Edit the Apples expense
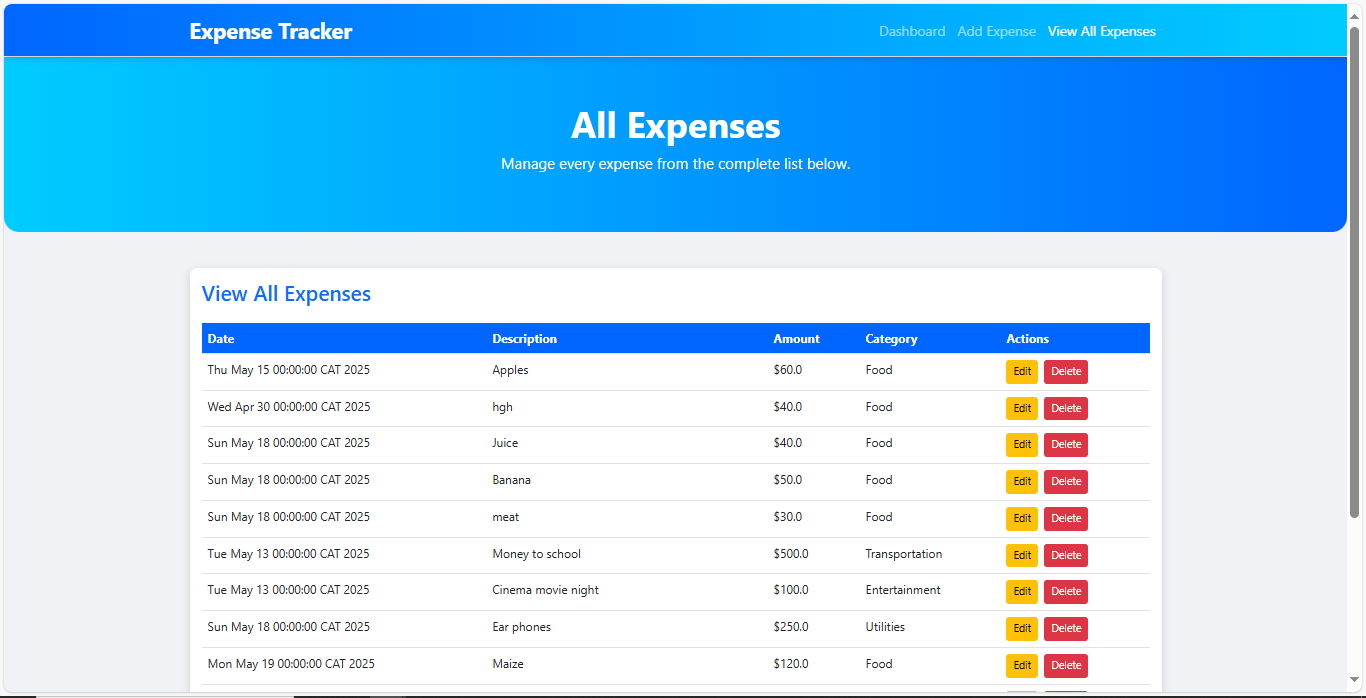 (x=1021, y=371)
